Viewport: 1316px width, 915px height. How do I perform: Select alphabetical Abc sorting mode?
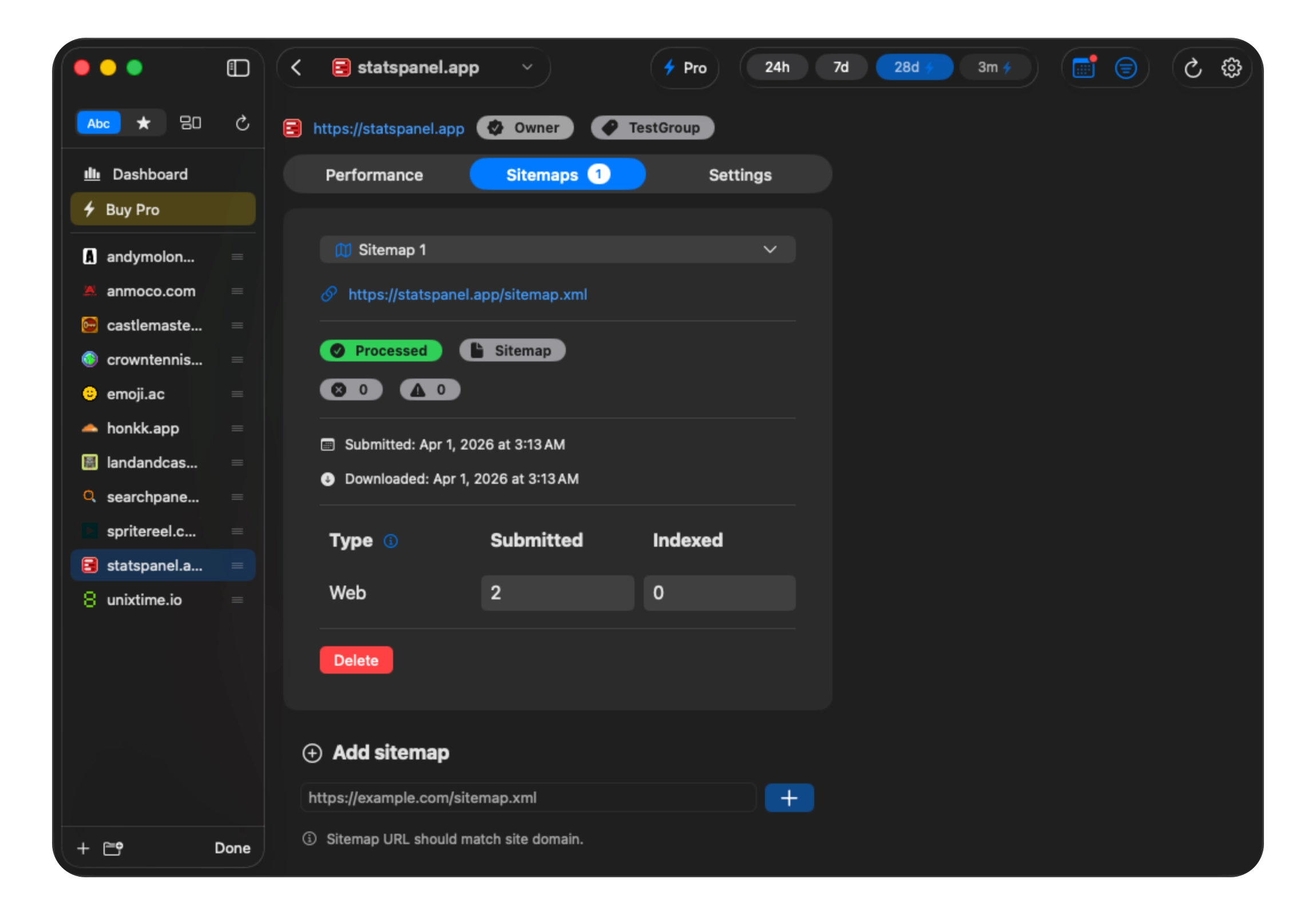98,122
